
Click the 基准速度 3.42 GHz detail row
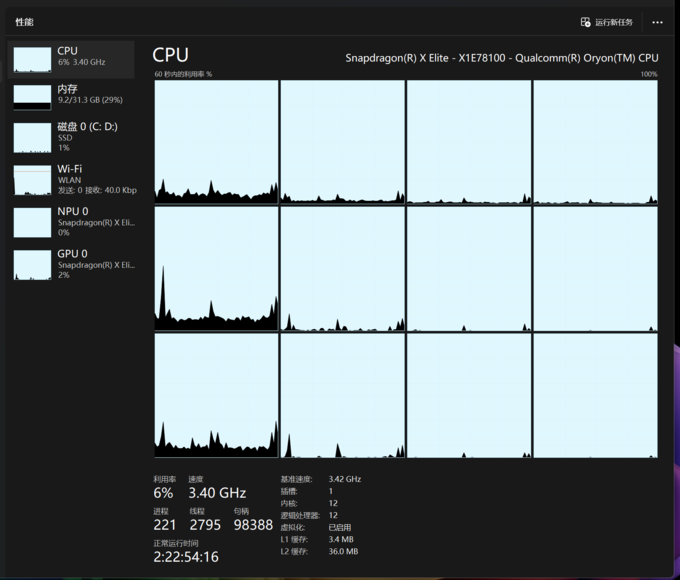320,479
